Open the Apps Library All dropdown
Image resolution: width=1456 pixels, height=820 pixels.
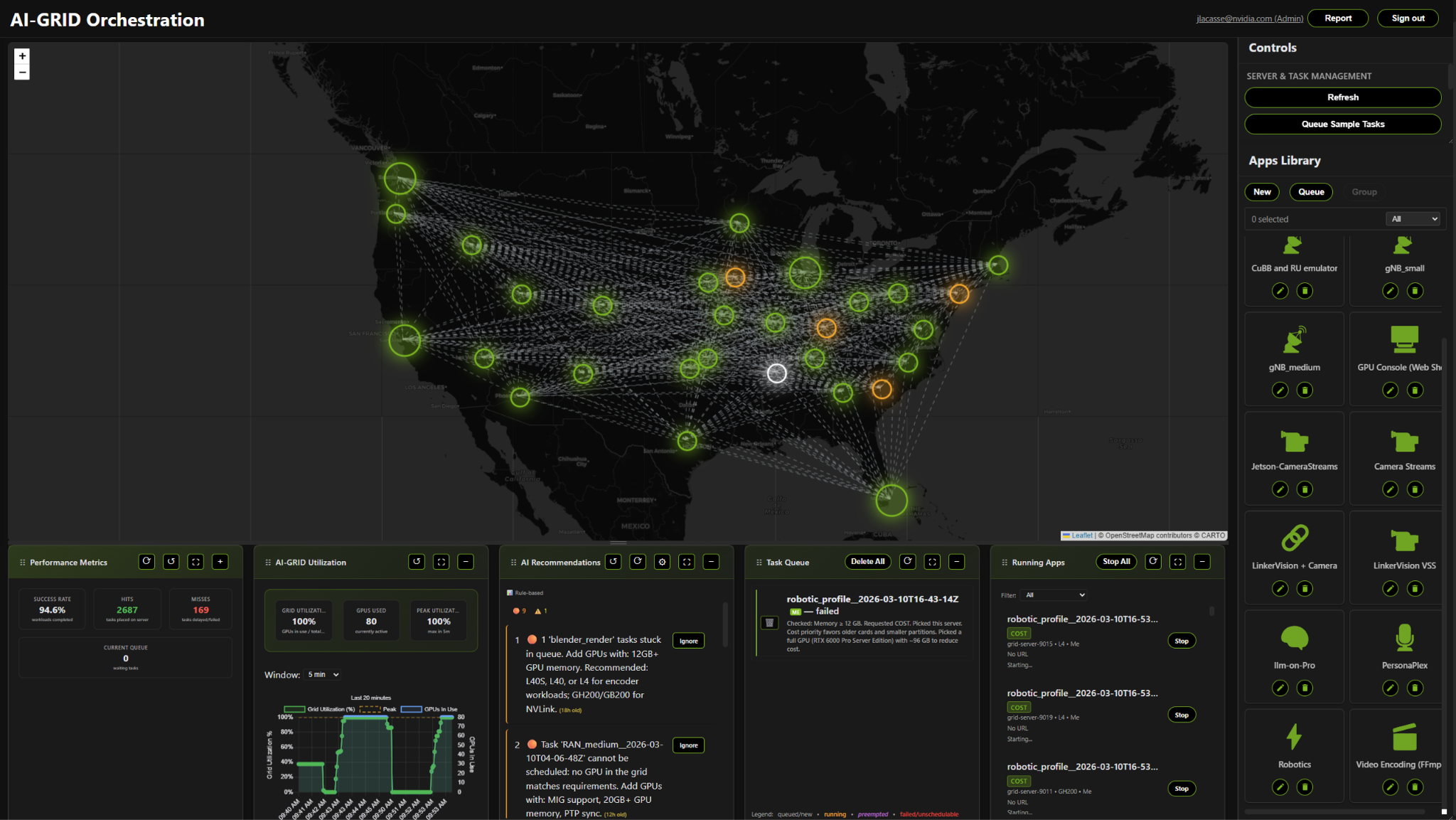click(1413, 219)
